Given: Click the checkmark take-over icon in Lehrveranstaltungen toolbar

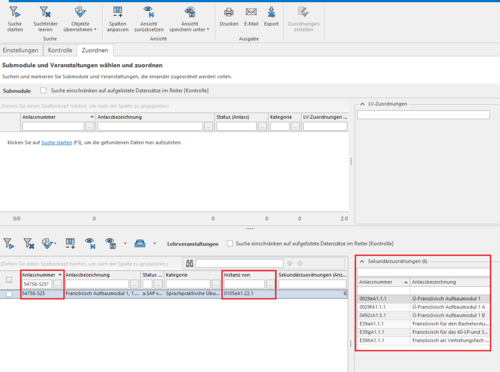Looking at the screenshot, I should coord(48,244).
